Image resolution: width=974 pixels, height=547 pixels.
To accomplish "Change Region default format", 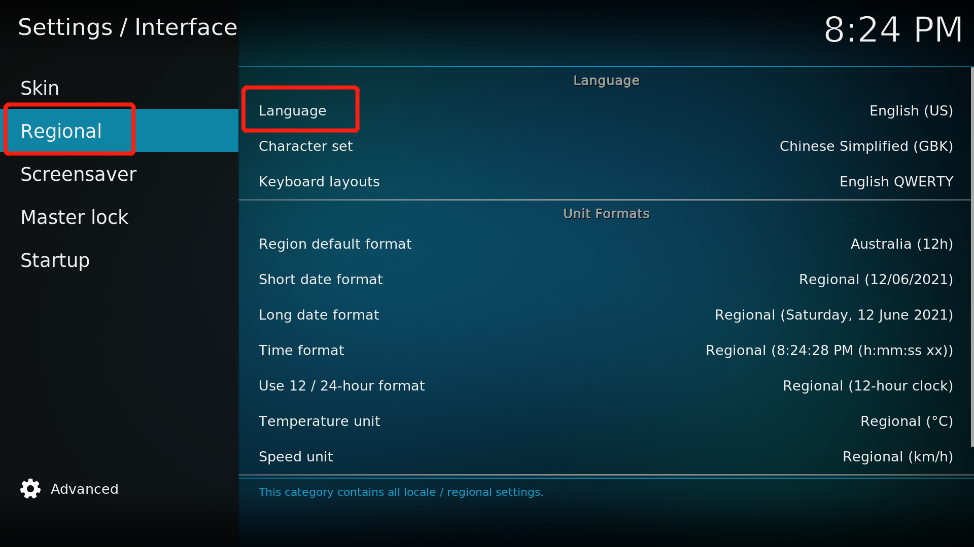I will (605, 244).
